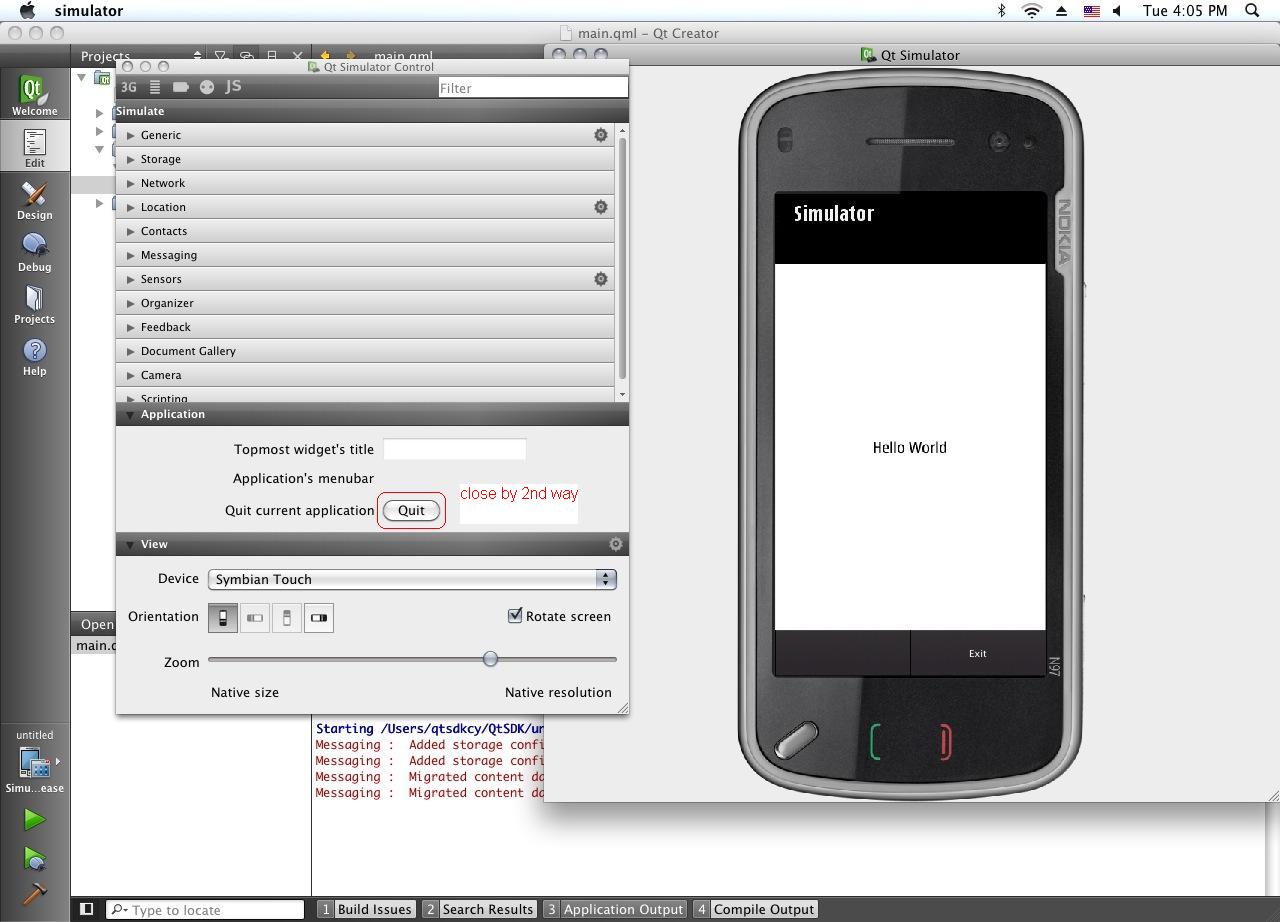Click the Simulate list vertical scrollbar
The height and width of the screenshot is (922, 1280).
[622, 258]
